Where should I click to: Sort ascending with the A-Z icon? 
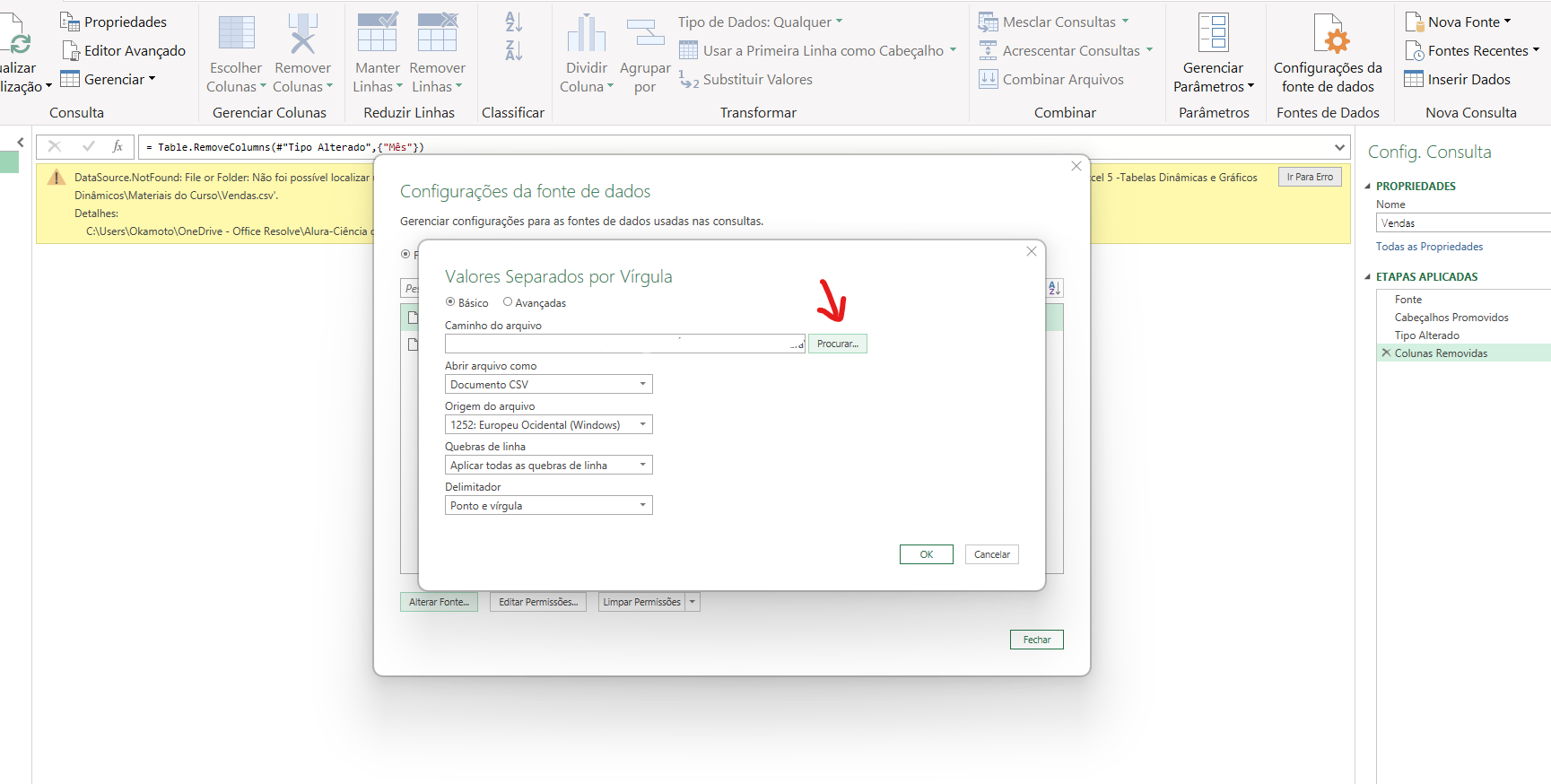pyautogui.click(x=513, y=22)
